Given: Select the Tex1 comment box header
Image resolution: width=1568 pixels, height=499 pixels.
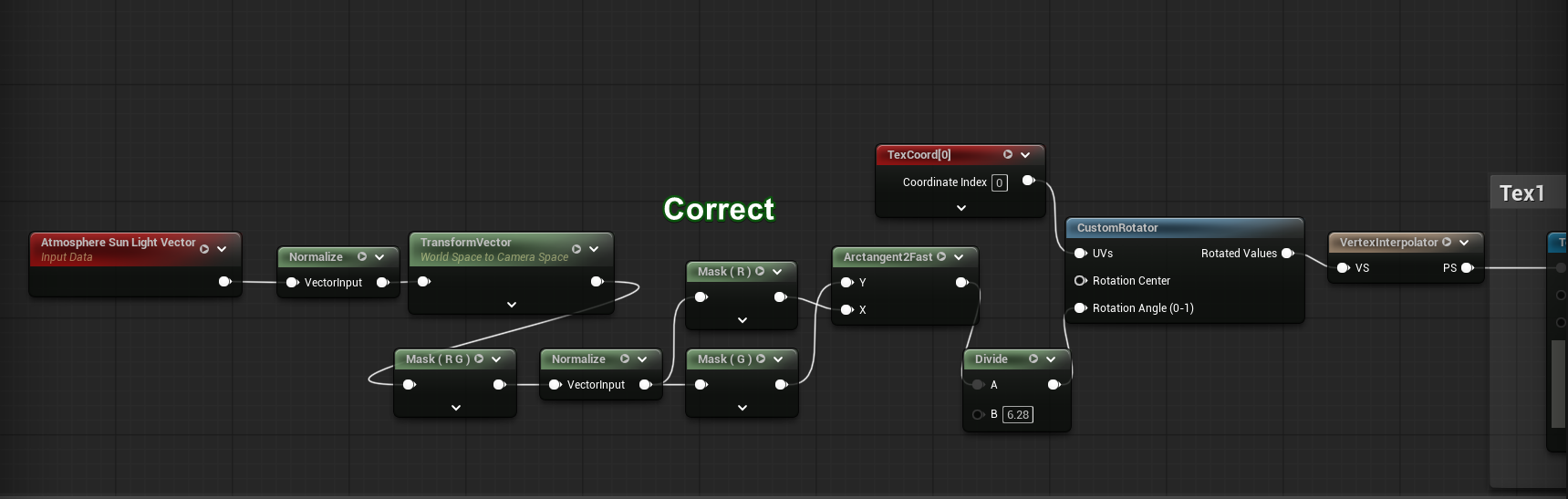Looking at the screenshot, I should [1523, 193].
